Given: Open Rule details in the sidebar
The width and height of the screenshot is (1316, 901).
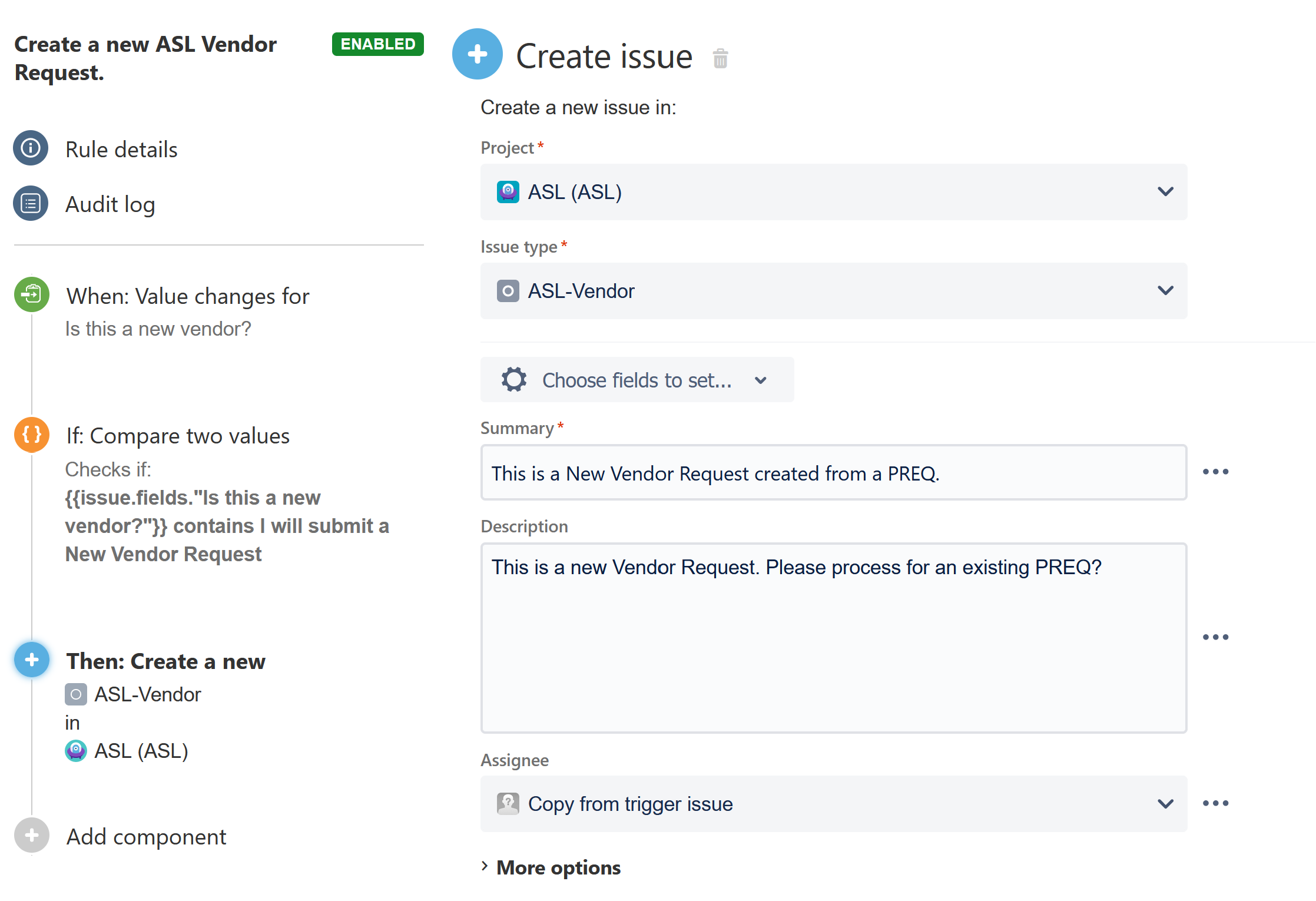Looking at the screenshot, I should click(x=121, y=150).
